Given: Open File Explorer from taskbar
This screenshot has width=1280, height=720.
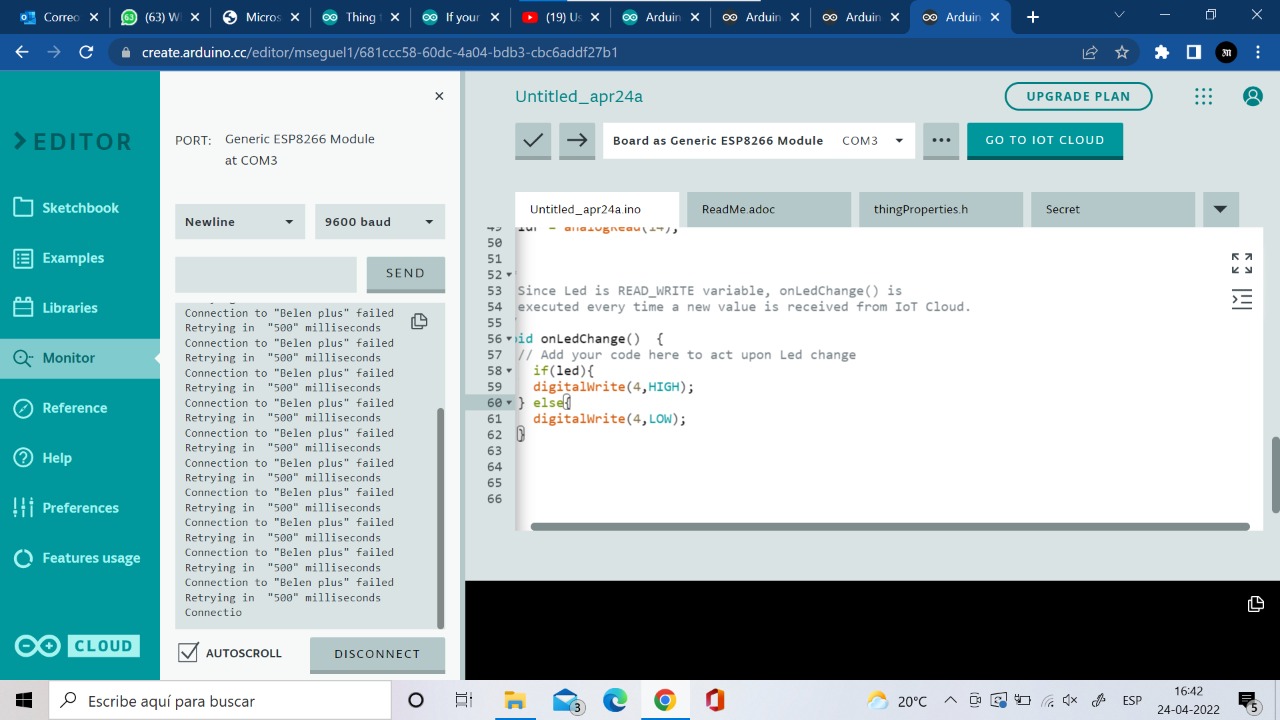Looking at the screenshot, I should coord(514,700).
